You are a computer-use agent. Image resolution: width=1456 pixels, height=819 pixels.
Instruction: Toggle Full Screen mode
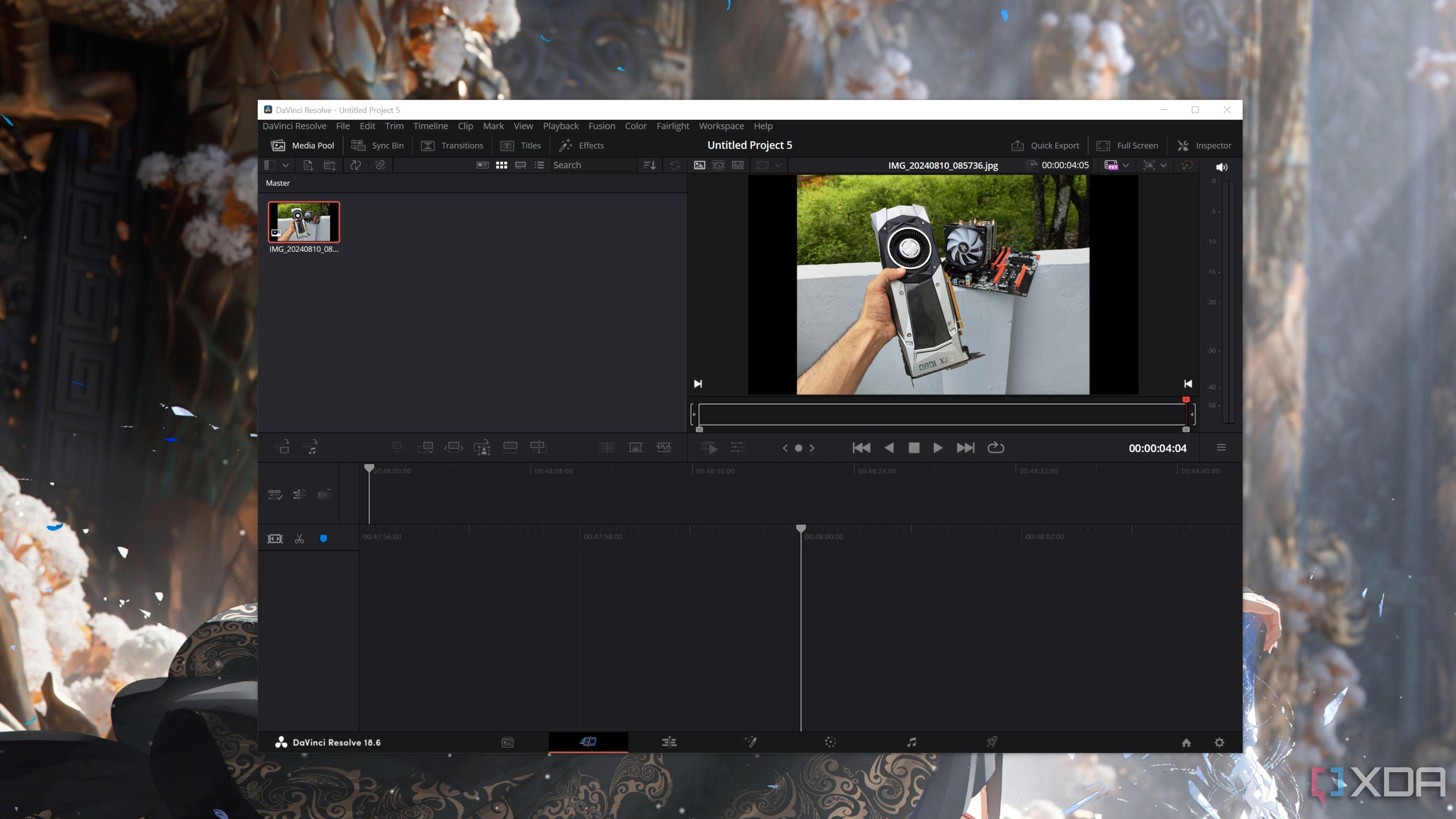coord(1129,145)
